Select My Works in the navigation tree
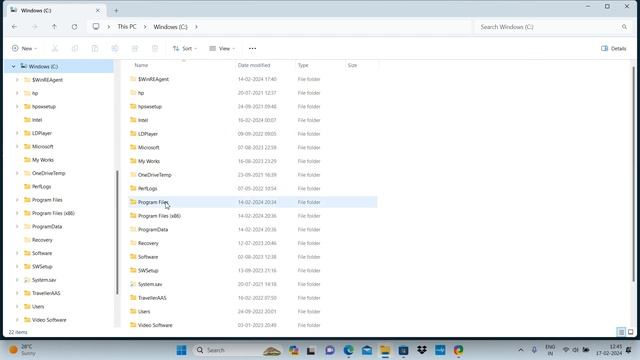640x360 pixels. coord(43,160)
